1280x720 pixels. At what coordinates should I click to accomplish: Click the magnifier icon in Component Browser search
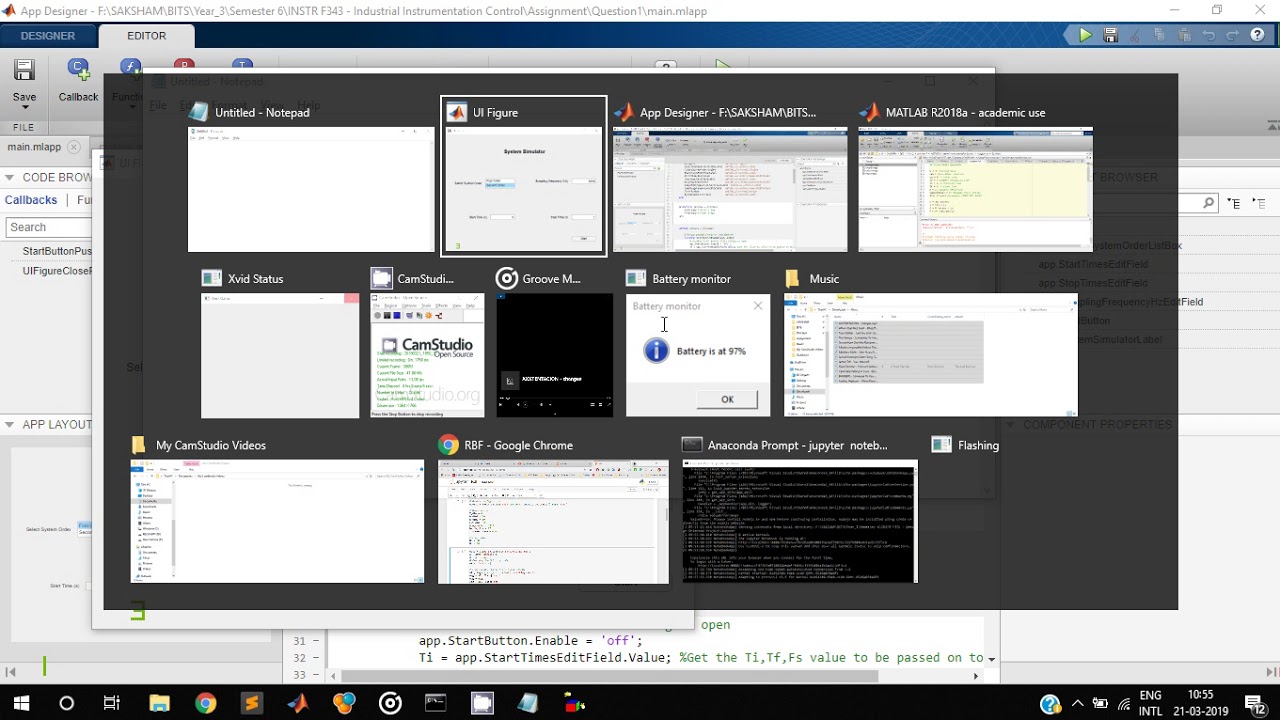tap(1208, 203)
